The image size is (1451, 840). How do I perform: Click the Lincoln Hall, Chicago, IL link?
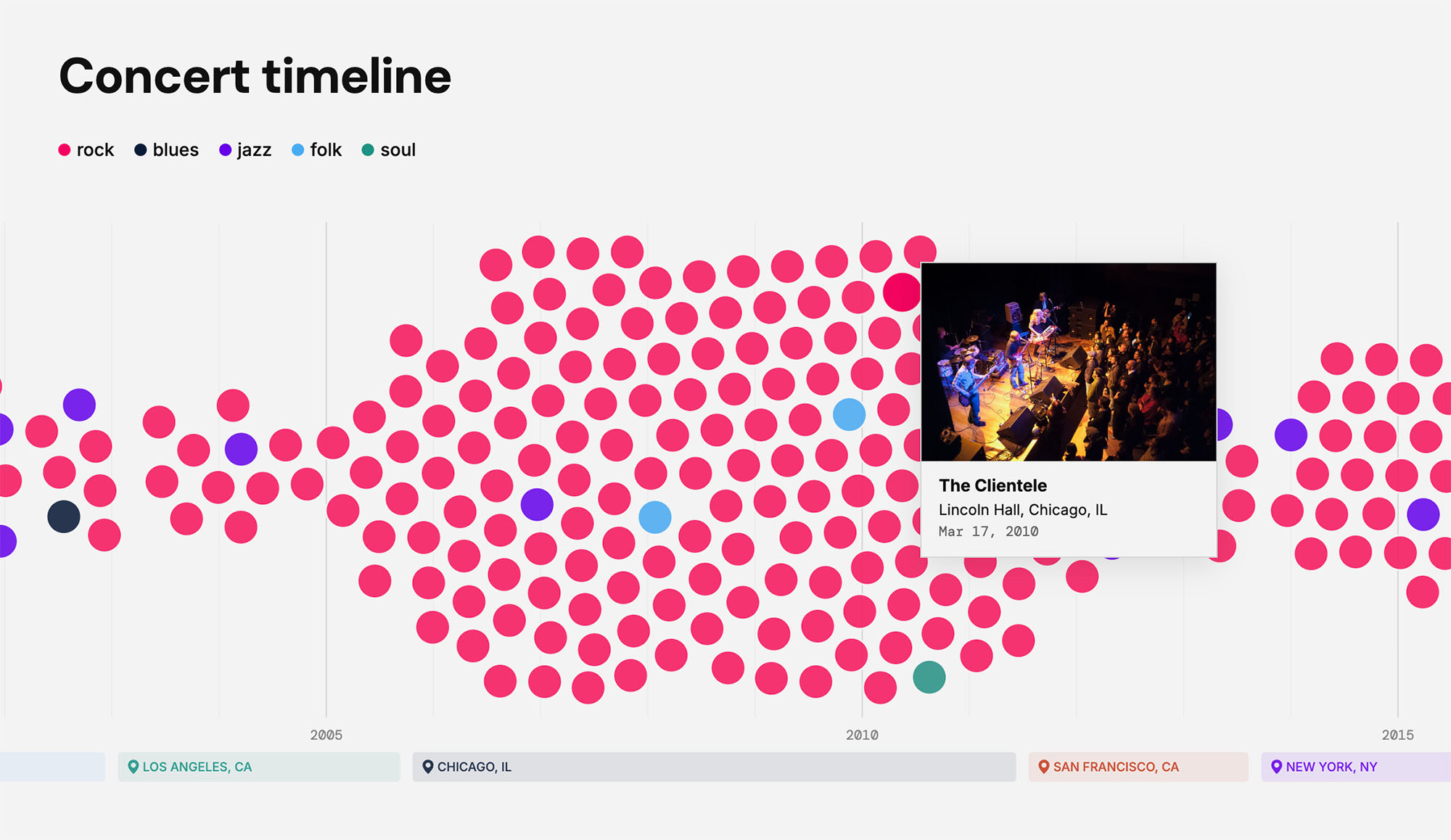1023,509
